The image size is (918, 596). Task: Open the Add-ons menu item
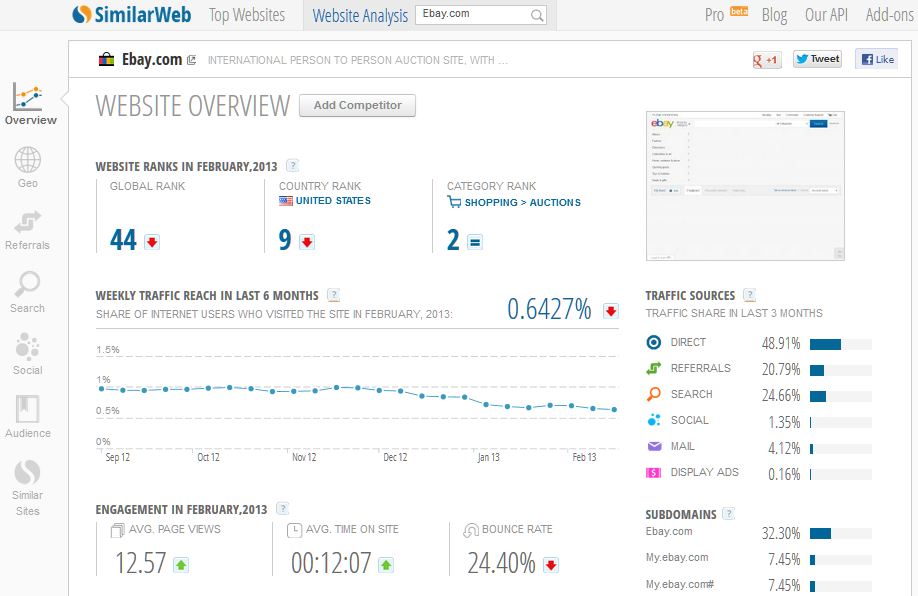click(x=890, y=15)
